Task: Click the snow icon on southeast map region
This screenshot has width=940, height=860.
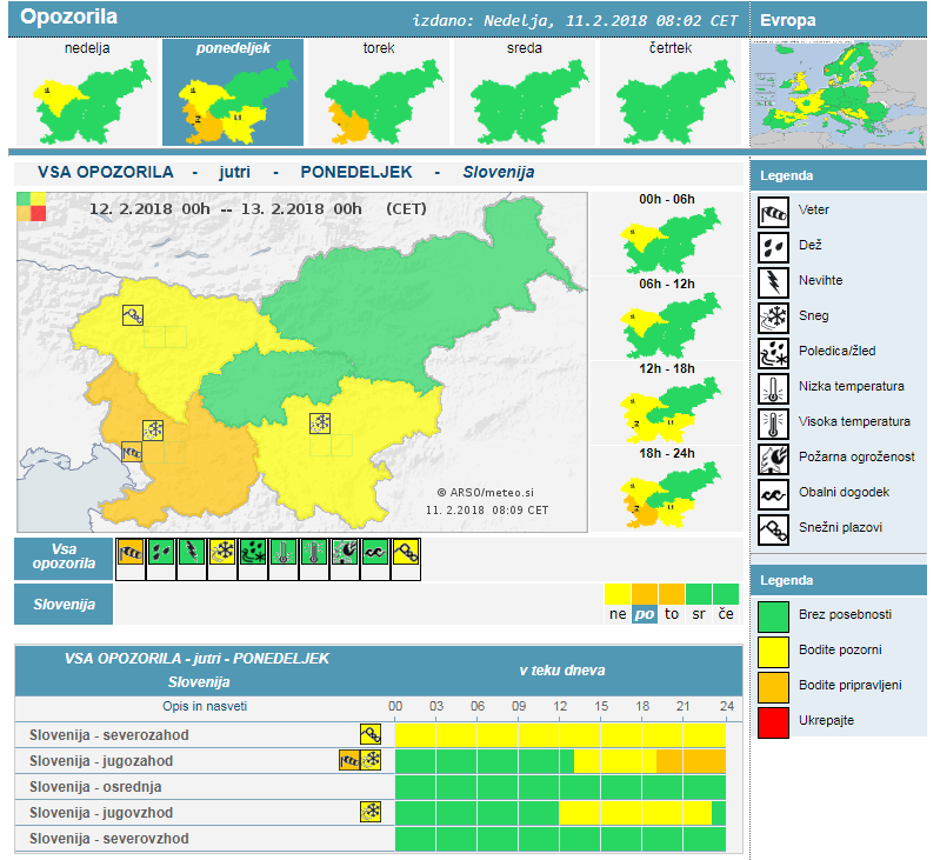Action: (320, 423)
